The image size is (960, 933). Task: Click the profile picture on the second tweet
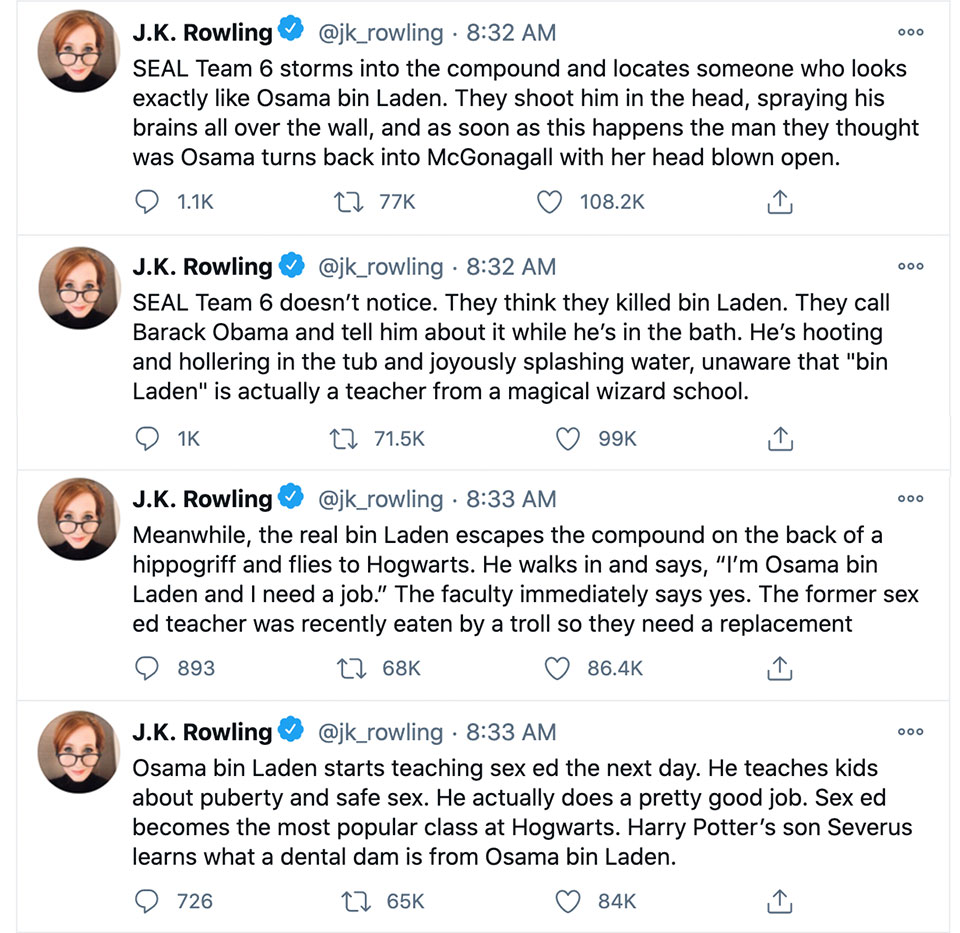77,289
